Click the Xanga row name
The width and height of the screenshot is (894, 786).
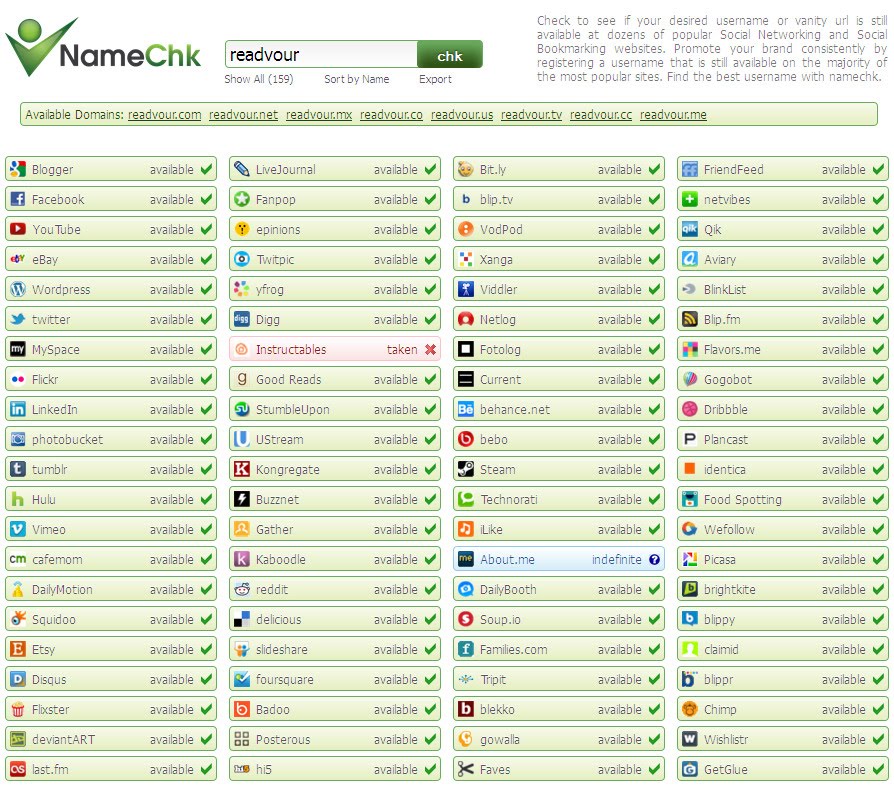[496, 259]
